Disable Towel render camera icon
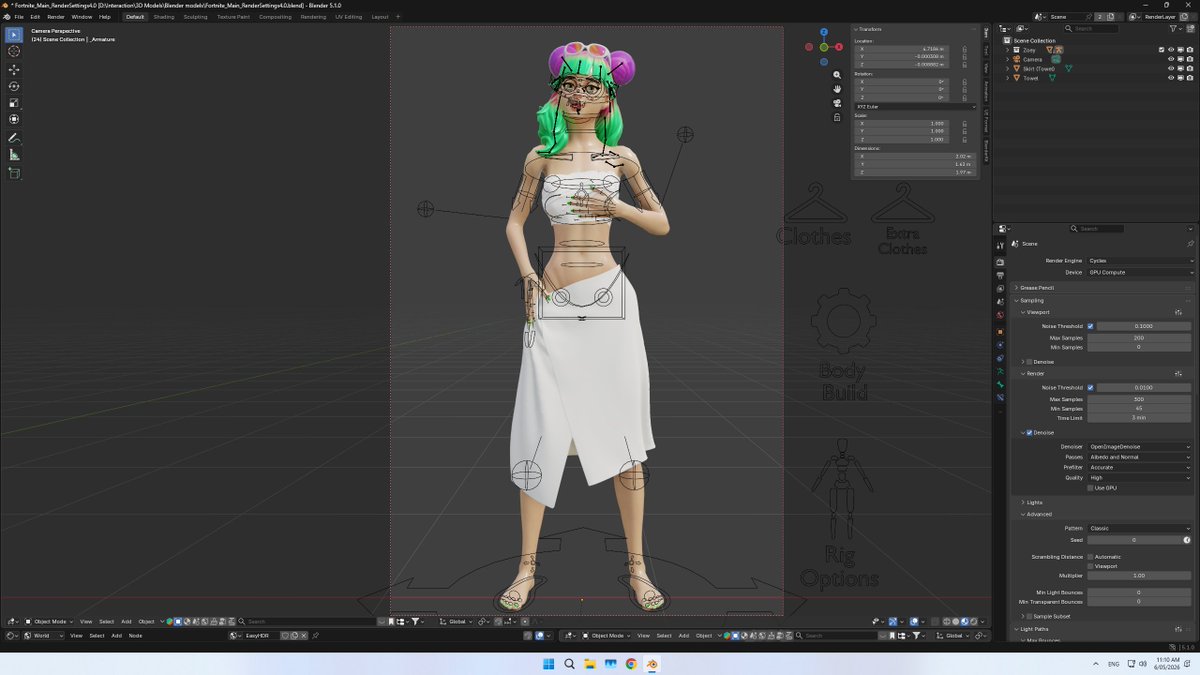Screen dimensions: 1200x675 point(1190,78)
